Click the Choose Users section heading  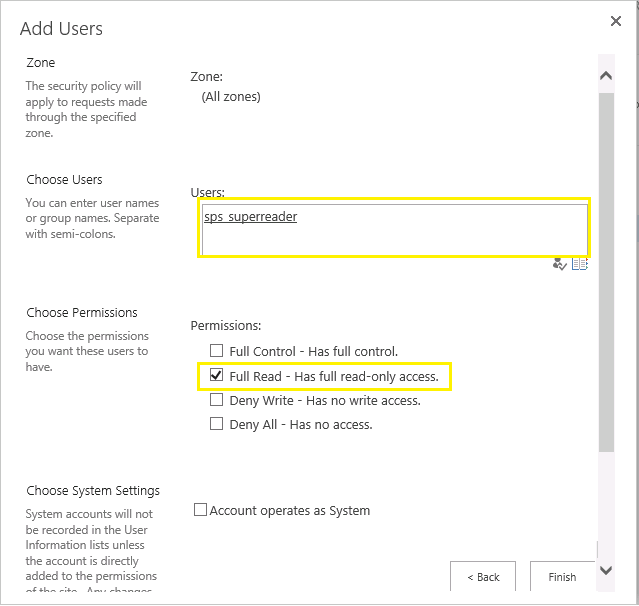64,180
